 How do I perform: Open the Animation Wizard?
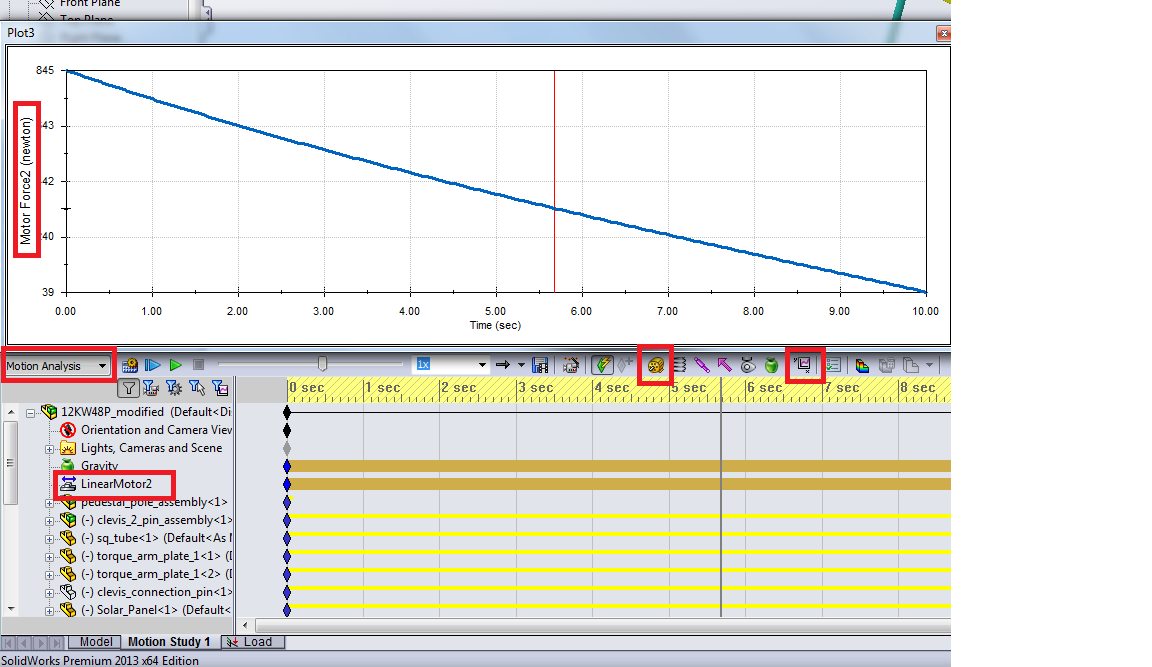tap(571, 365)
